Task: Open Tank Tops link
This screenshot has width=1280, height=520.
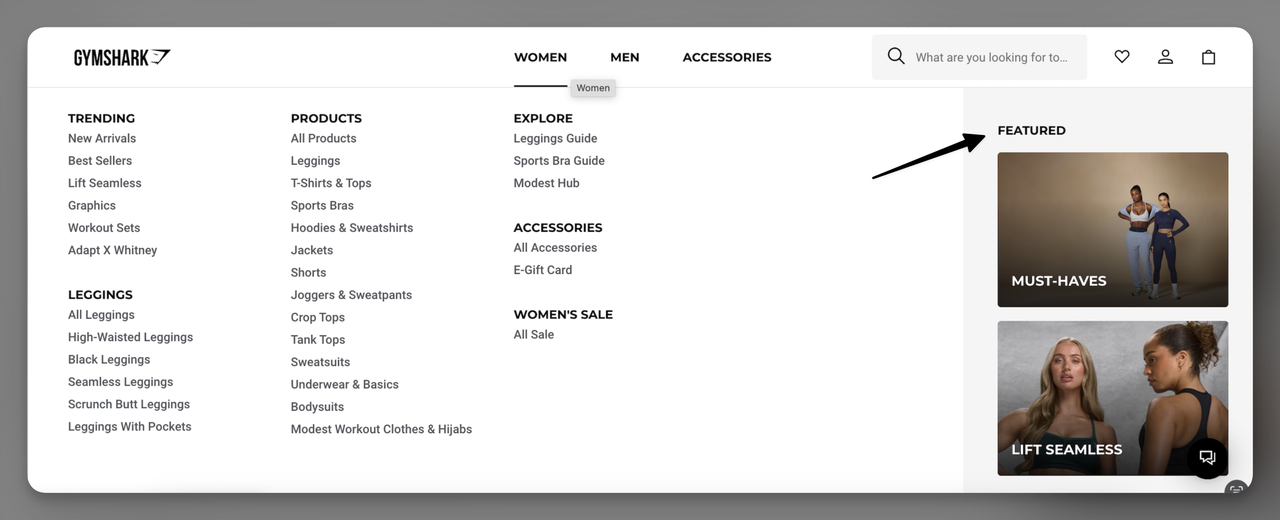Action: point(318,340)
